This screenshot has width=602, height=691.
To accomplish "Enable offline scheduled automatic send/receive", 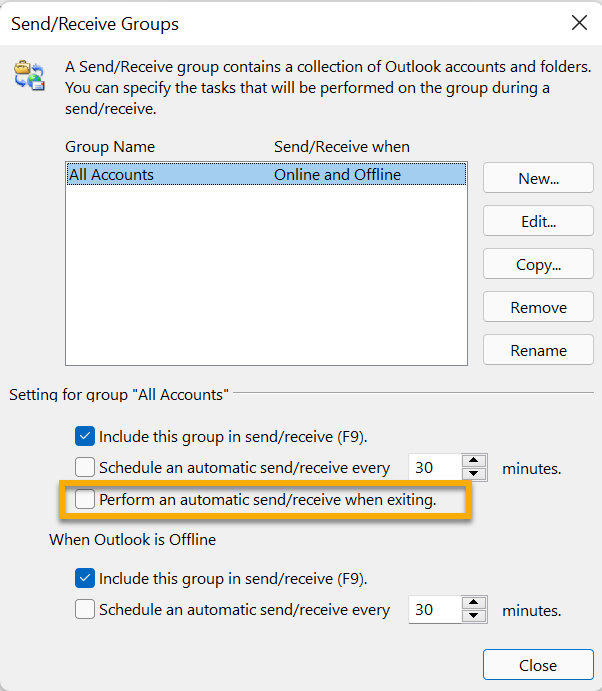I will 85,609.
